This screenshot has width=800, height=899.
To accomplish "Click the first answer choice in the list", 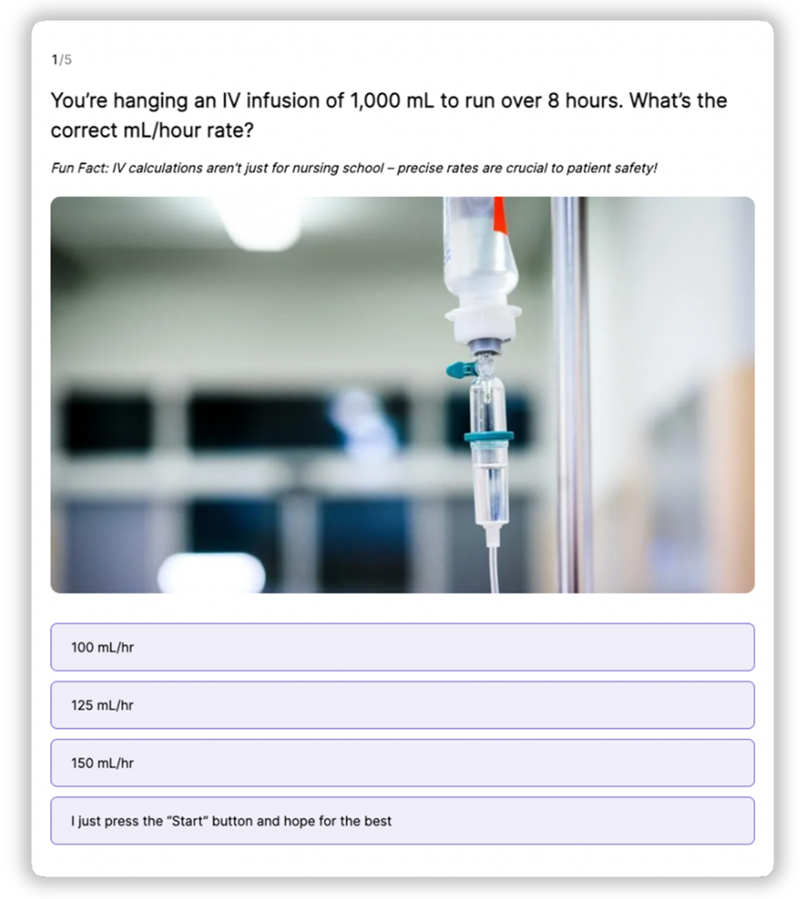I will point(400,647).
